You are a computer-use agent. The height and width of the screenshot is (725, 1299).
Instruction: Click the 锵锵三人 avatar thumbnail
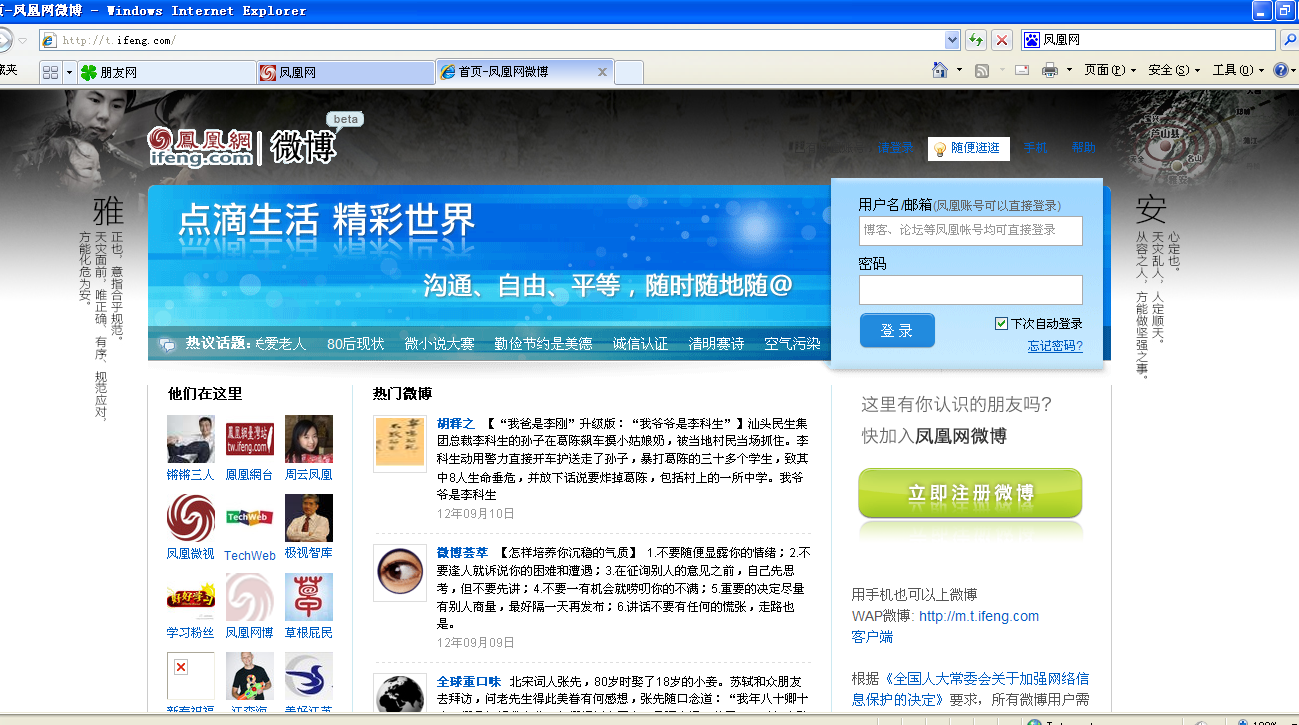[190, 439]
